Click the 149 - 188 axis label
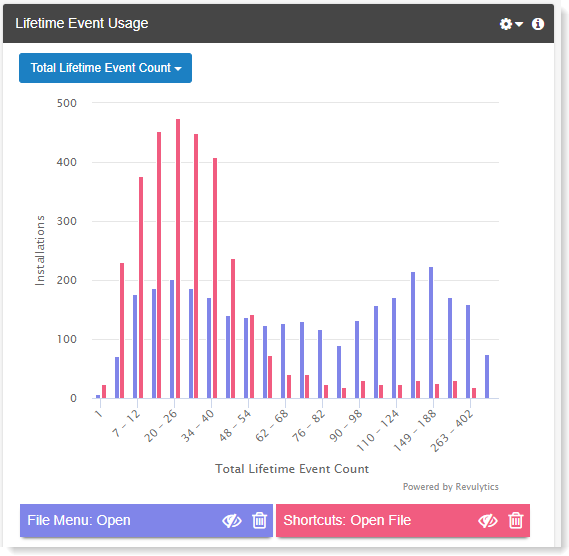 click(x=415, y=430)
